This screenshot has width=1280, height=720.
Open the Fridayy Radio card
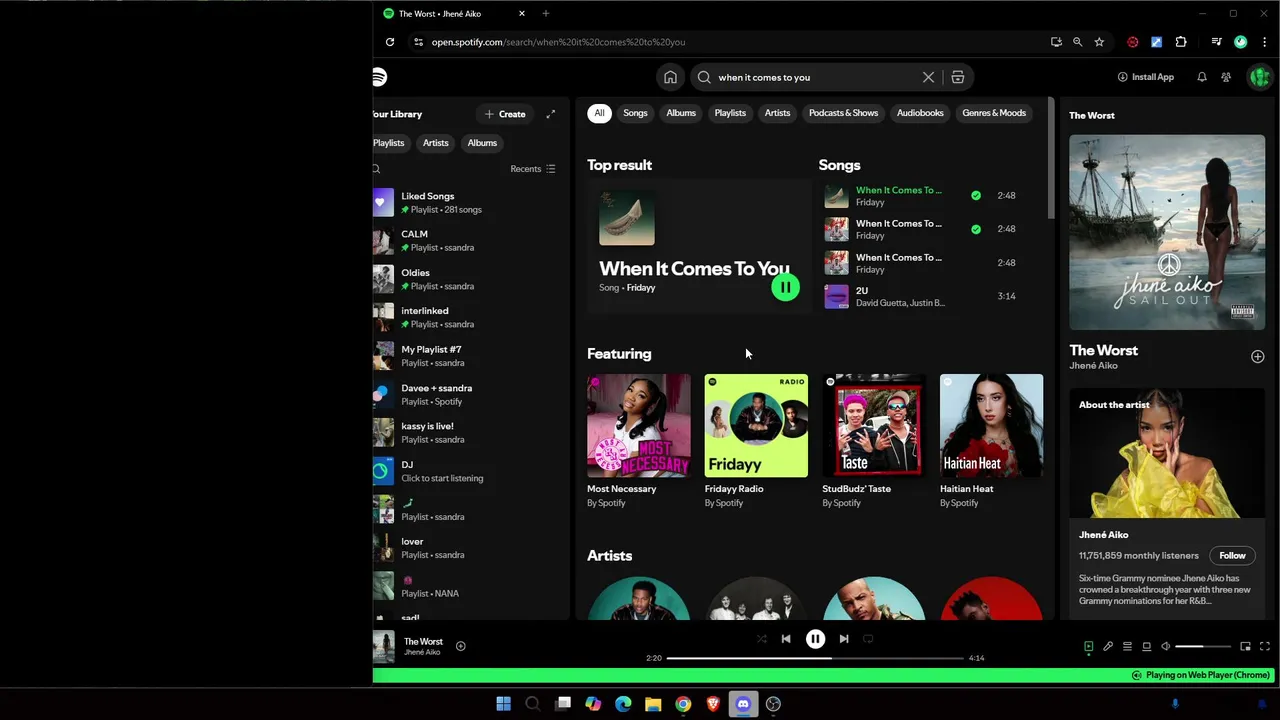pos(756,441)
